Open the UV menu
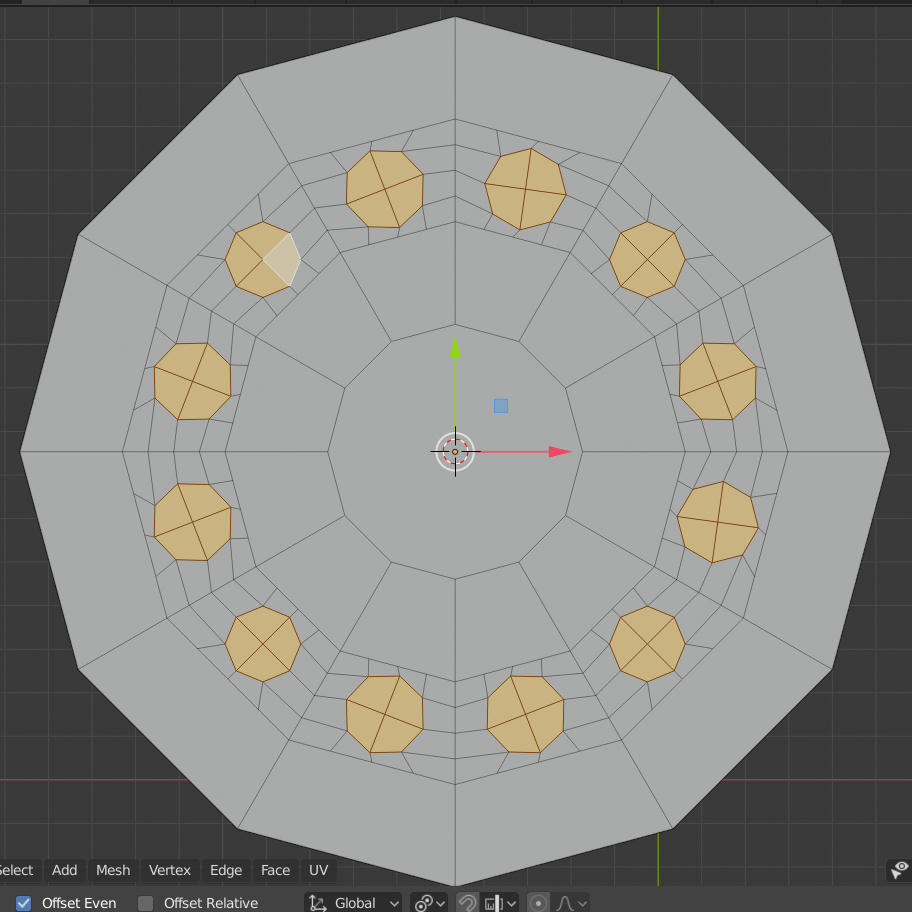The image size is (912, 912). tap(319, 870)
